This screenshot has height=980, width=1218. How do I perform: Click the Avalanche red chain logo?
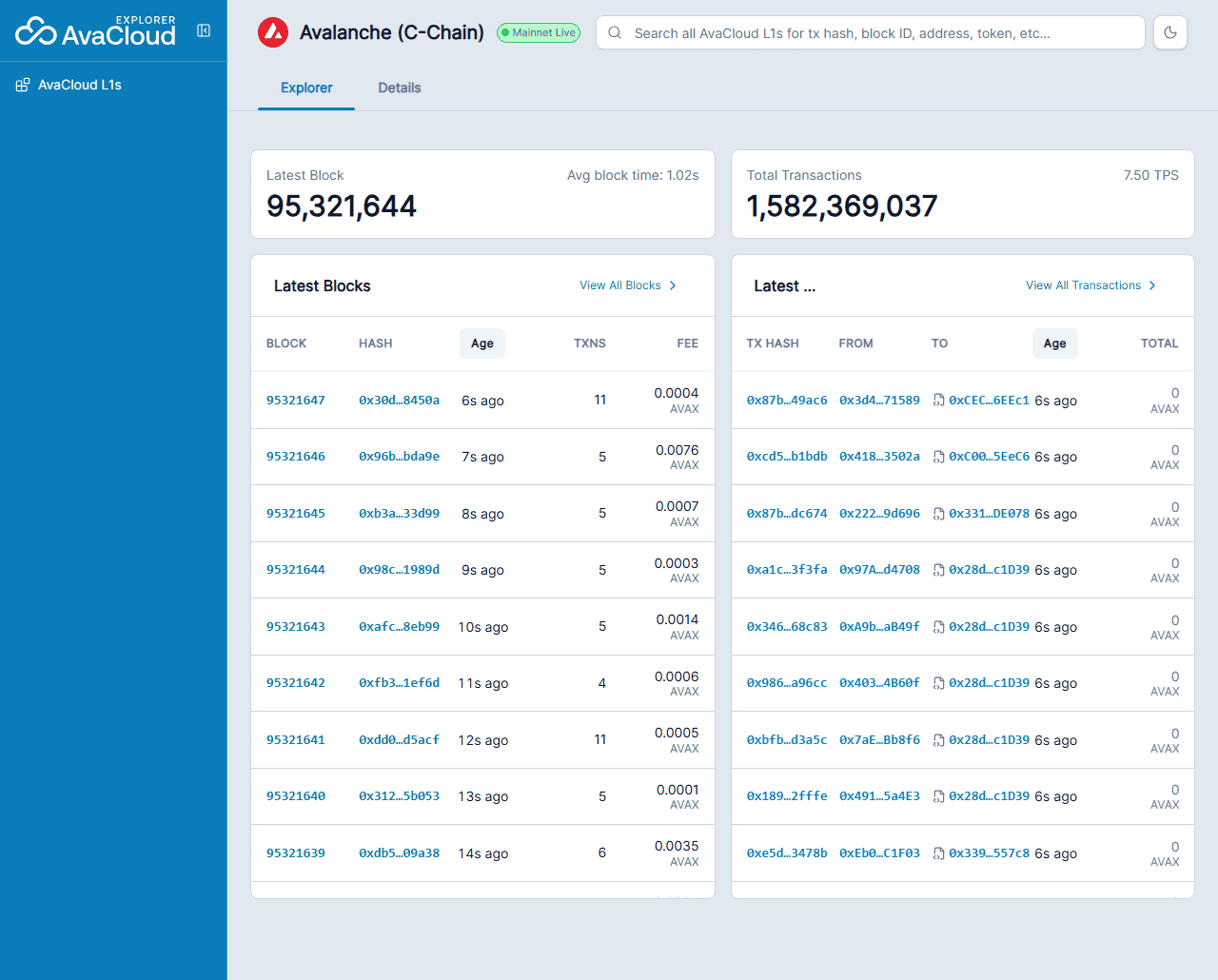click(273, 32)
